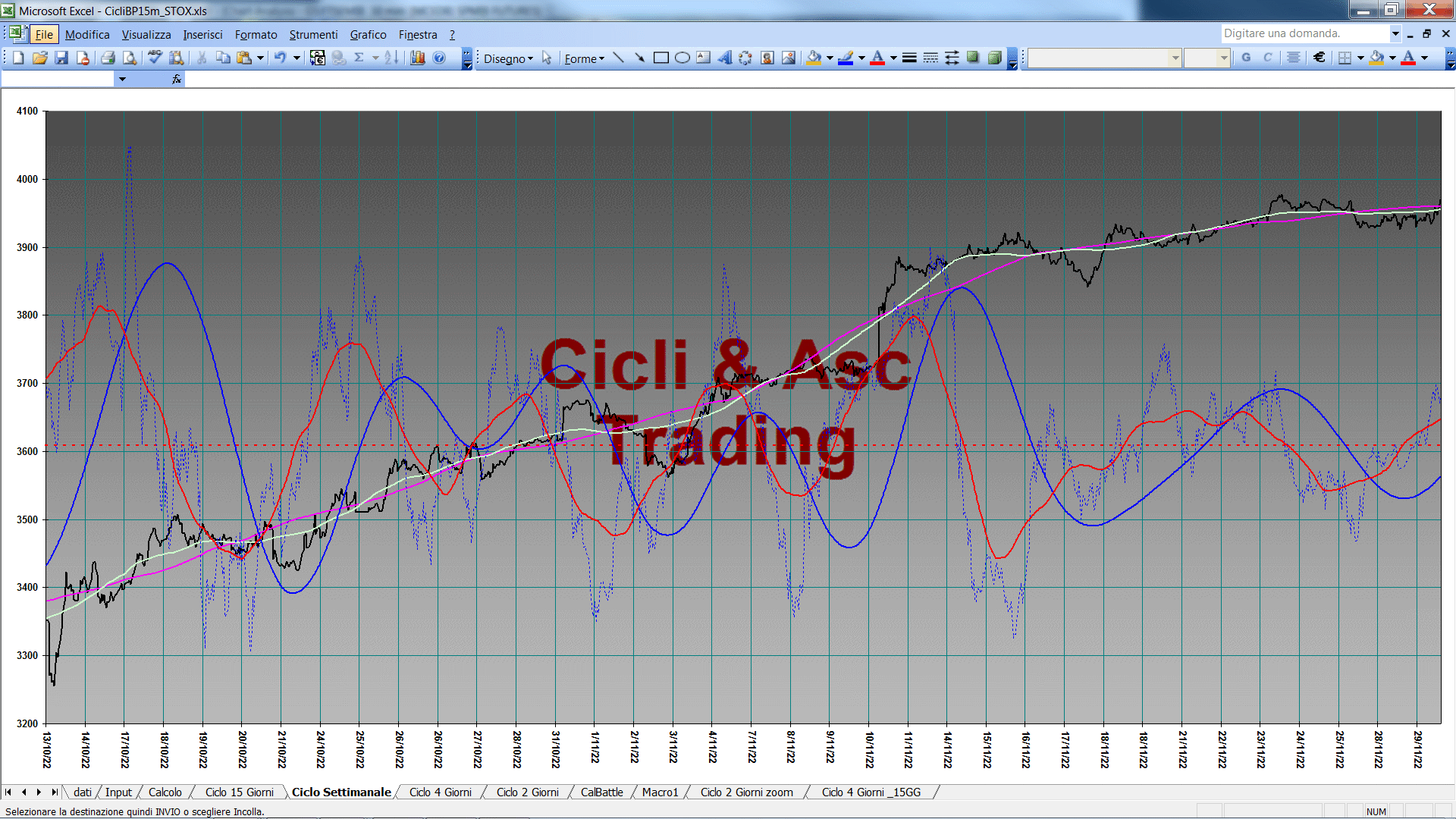The width and height of the screenshot is (1456, 819).
Task: Undo the last action
Action: (281, 58)
